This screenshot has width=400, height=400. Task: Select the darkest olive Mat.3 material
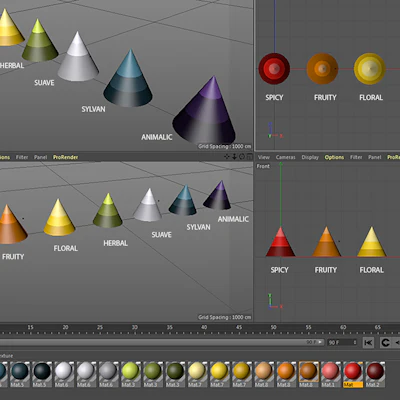(175, 374)
